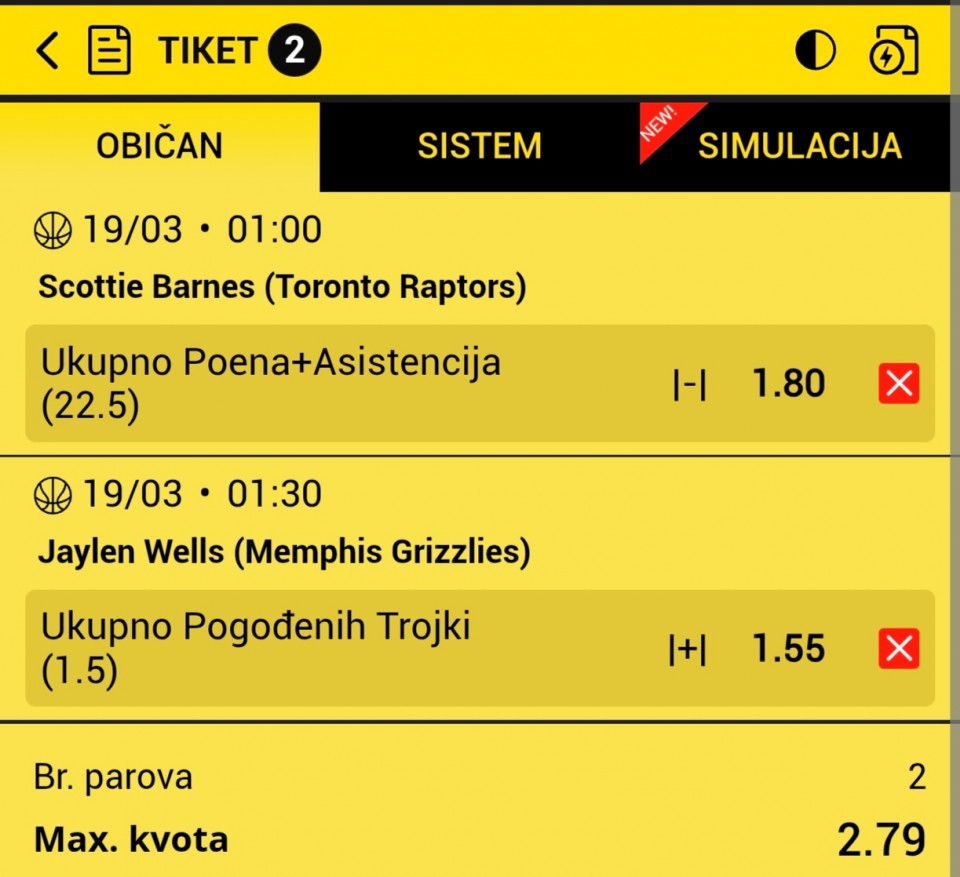Image resolution: width=960 pixels, height=877 pixels.
Task: Open the SIMULACIJA tab
Action: point(799,146)
